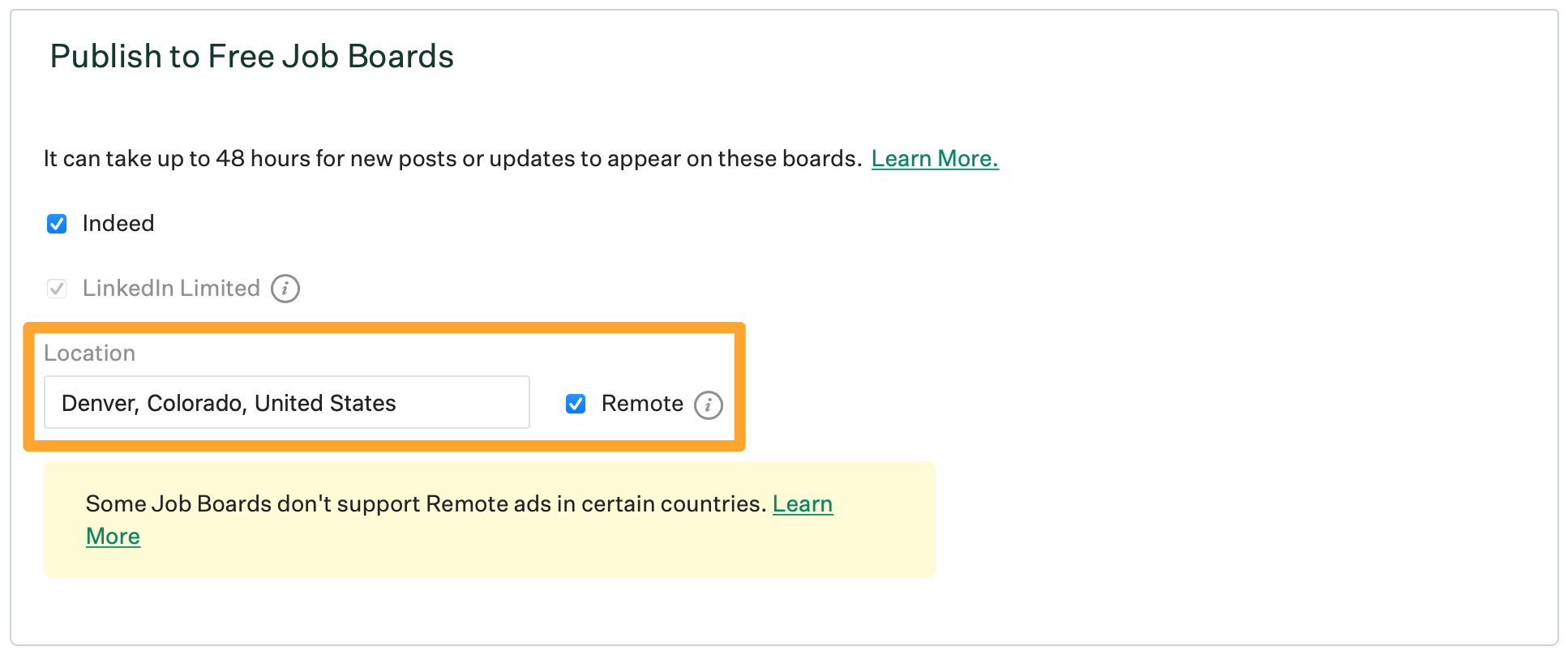Click the Publish to Free Job Boards heading
Viewport: 1568px width, 655px height.
click(x=252, y=56)
